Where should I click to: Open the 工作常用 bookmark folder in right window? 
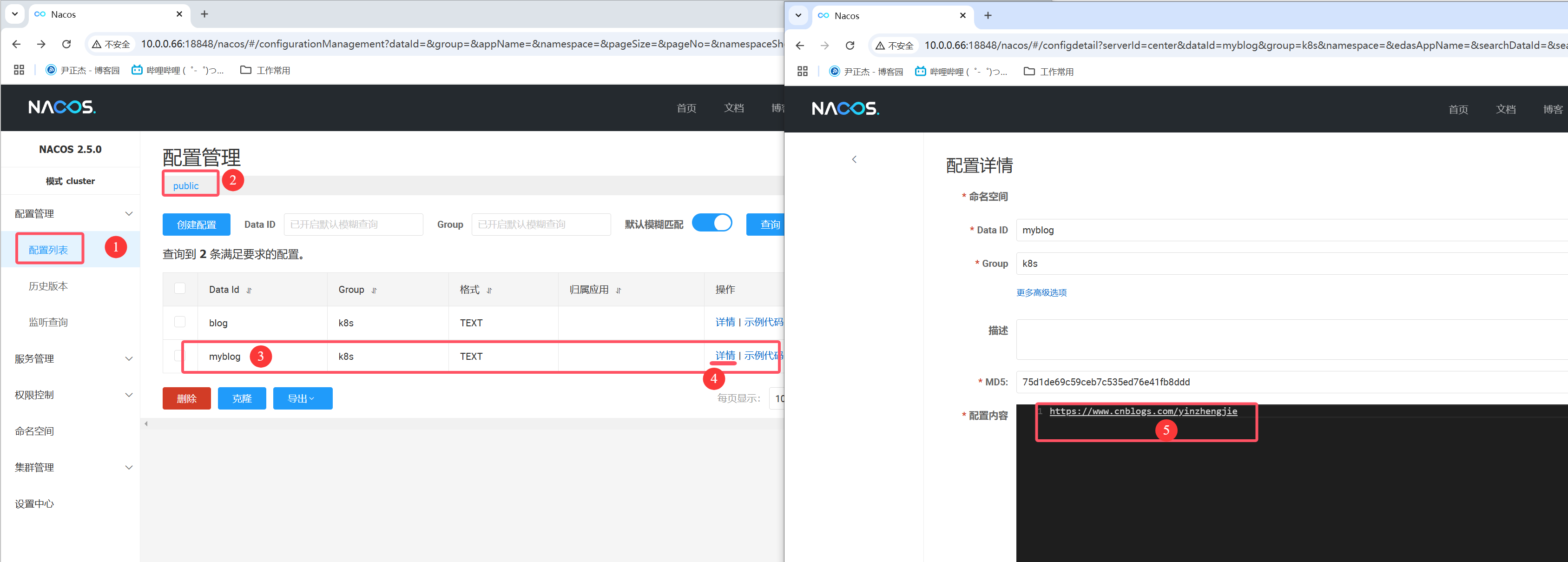[x=1049, y=72]
